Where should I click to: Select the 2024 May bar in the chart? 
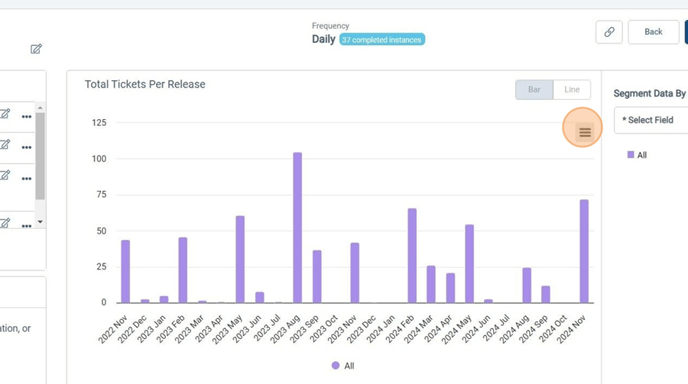click(469, 264)
